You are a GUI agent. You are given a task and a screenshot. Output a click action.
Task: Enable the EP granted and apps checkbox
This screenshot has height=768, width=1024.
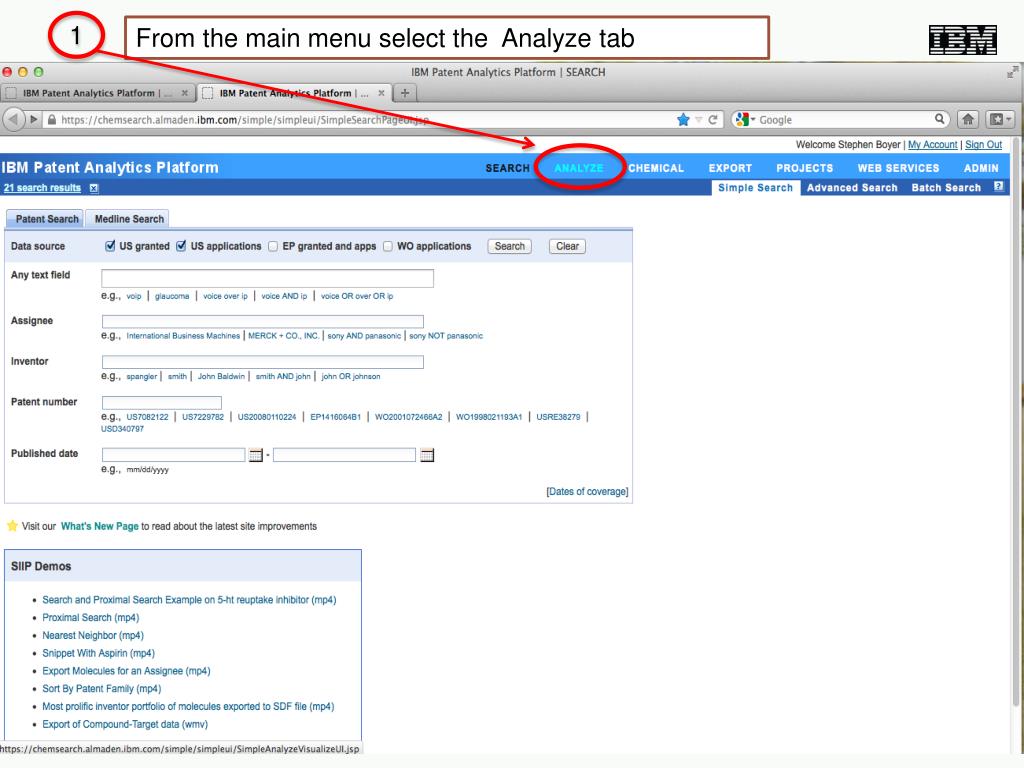pos(273,246)
